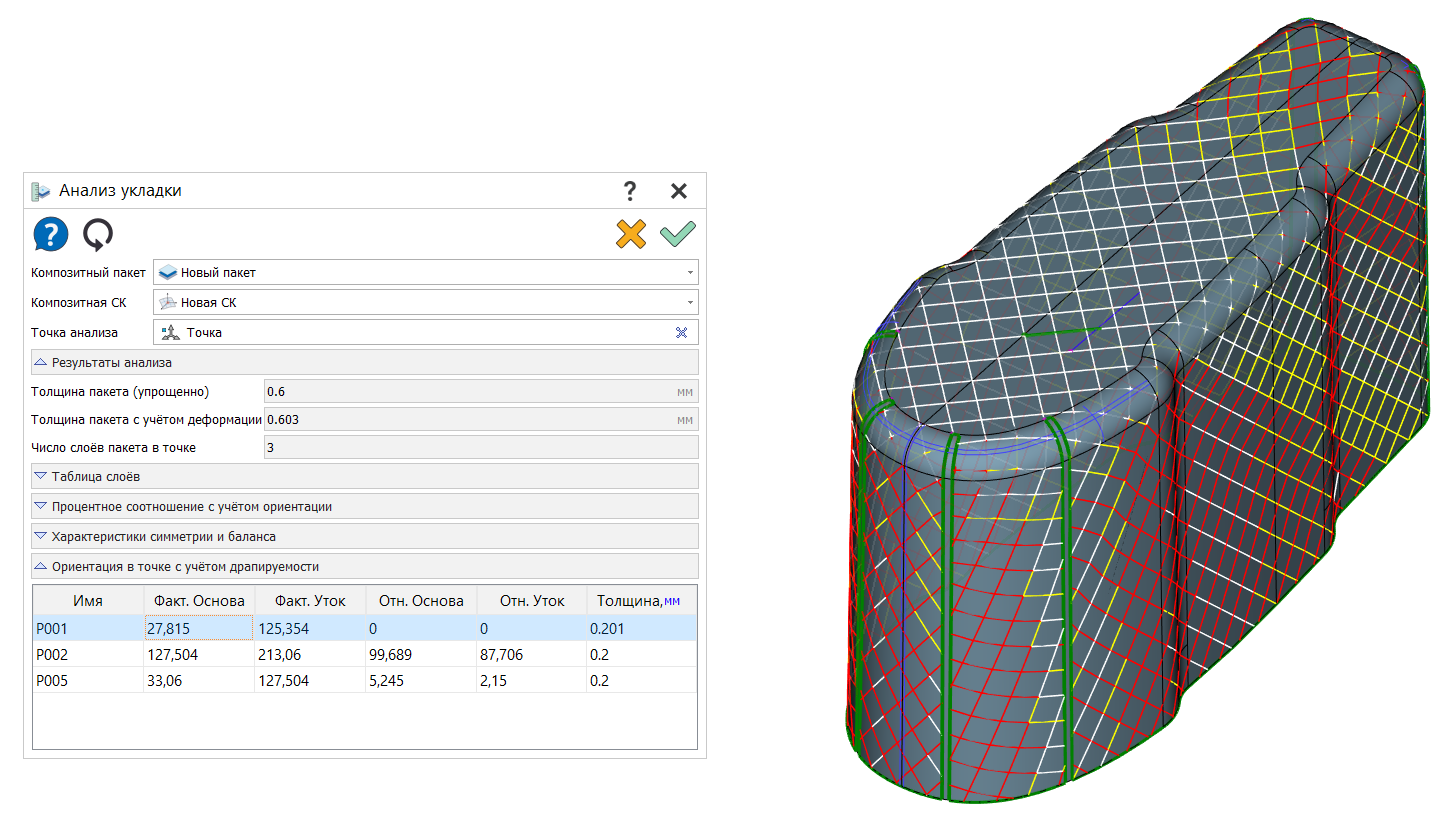The height and width of the screenshot is (816, 1446).
Task: Open the Композитный пакет dropdown
Action: (690, 273)
